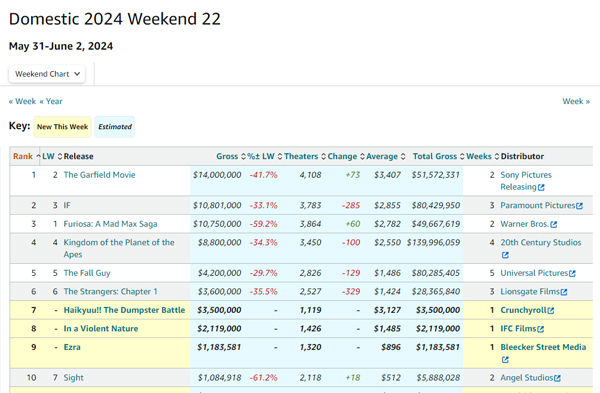The image size is (600, 393).
Task: Click external link icon next to IFC Films
Action: (x=540, y=329)
